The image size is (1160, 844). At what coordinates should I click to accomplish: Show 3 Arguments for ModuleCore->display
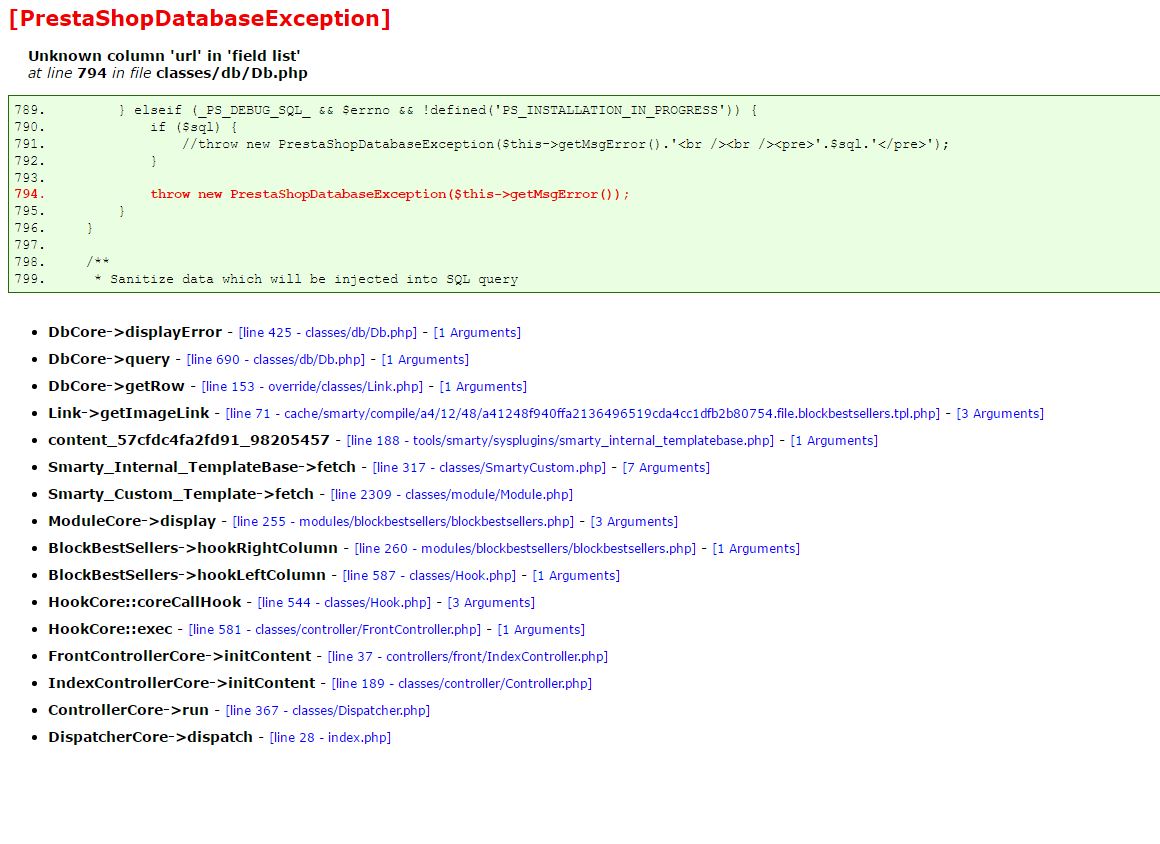tap(634, 521)
